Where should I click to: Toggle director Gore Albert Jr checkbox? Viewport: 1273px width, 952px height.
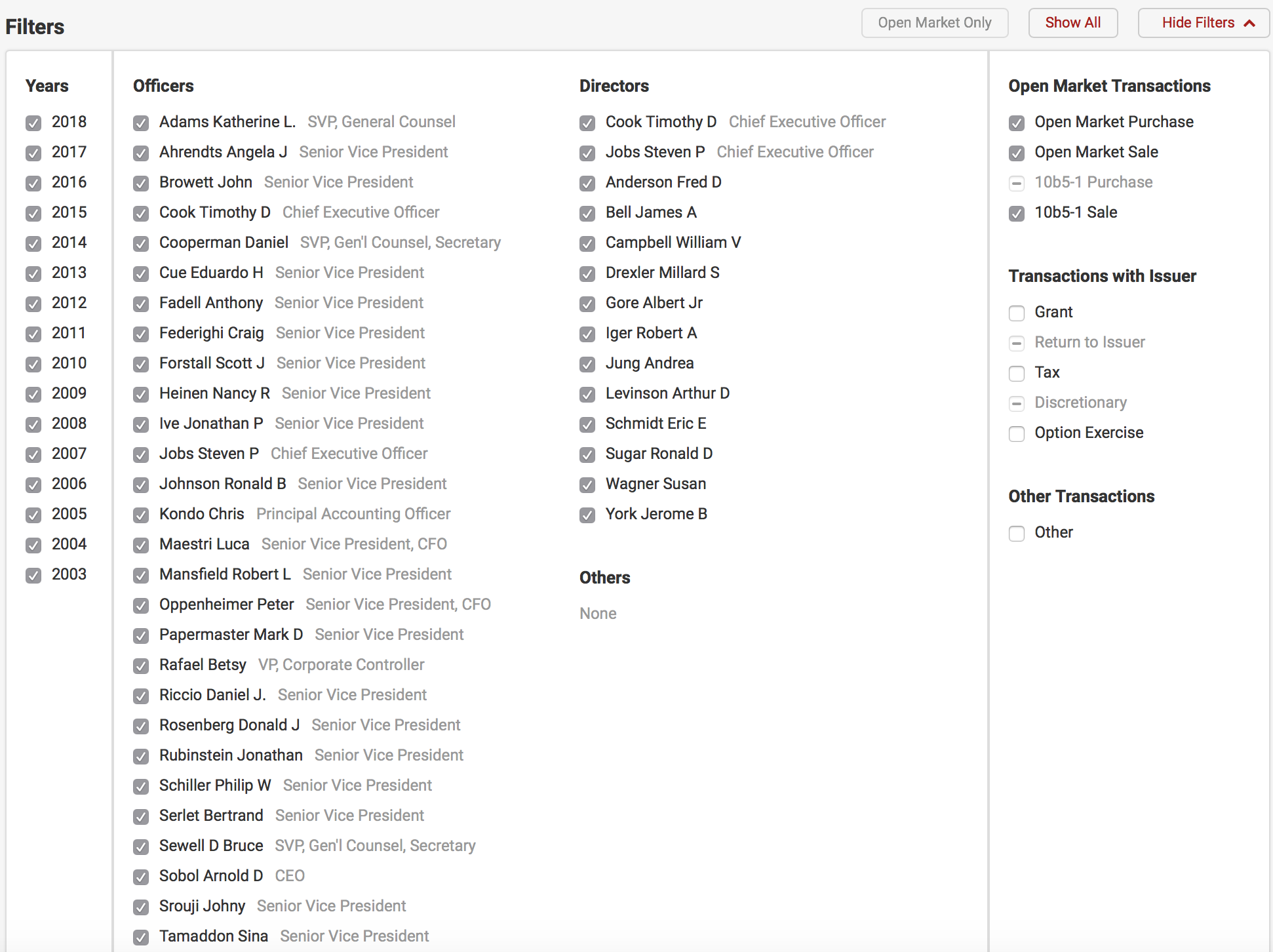587,304
